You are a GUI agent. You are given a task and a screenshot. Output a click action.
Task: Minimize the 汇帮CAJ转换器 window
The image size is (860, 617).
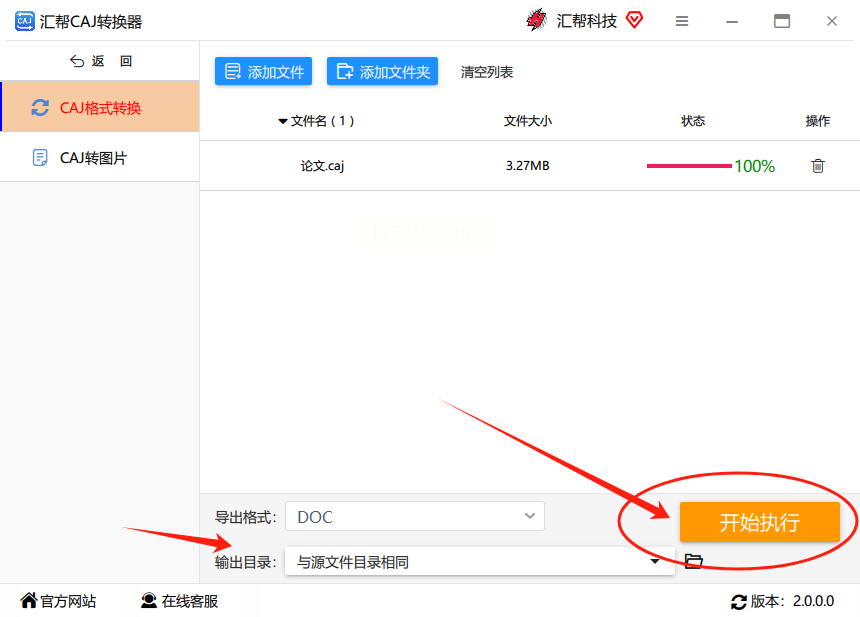pyautogui.click(x=732, y=21)
